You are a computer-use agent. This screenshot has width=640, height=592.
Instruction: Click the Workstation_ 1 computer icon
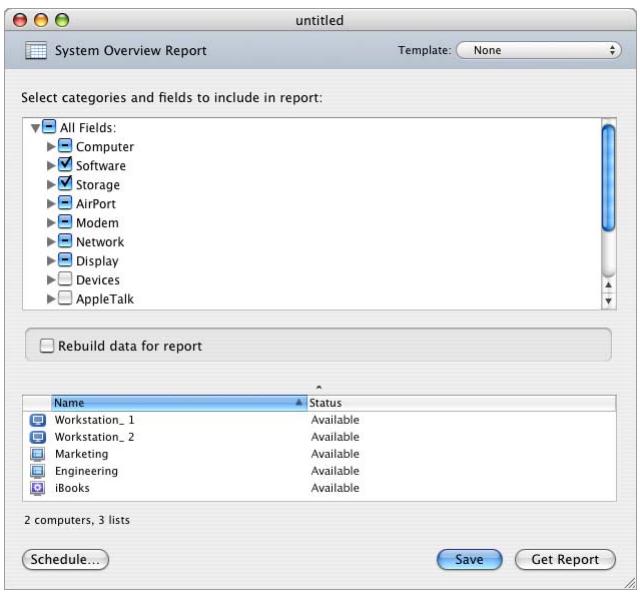[38, 420]
